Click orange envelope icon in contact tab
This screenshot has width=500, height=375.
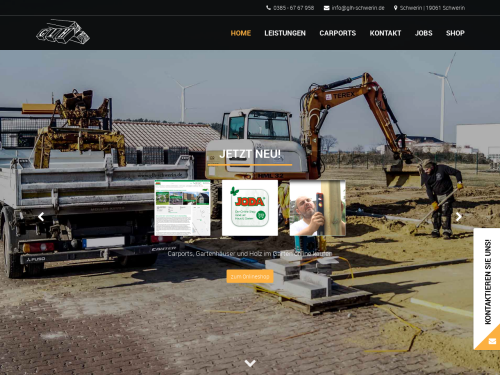pos(492,341)
